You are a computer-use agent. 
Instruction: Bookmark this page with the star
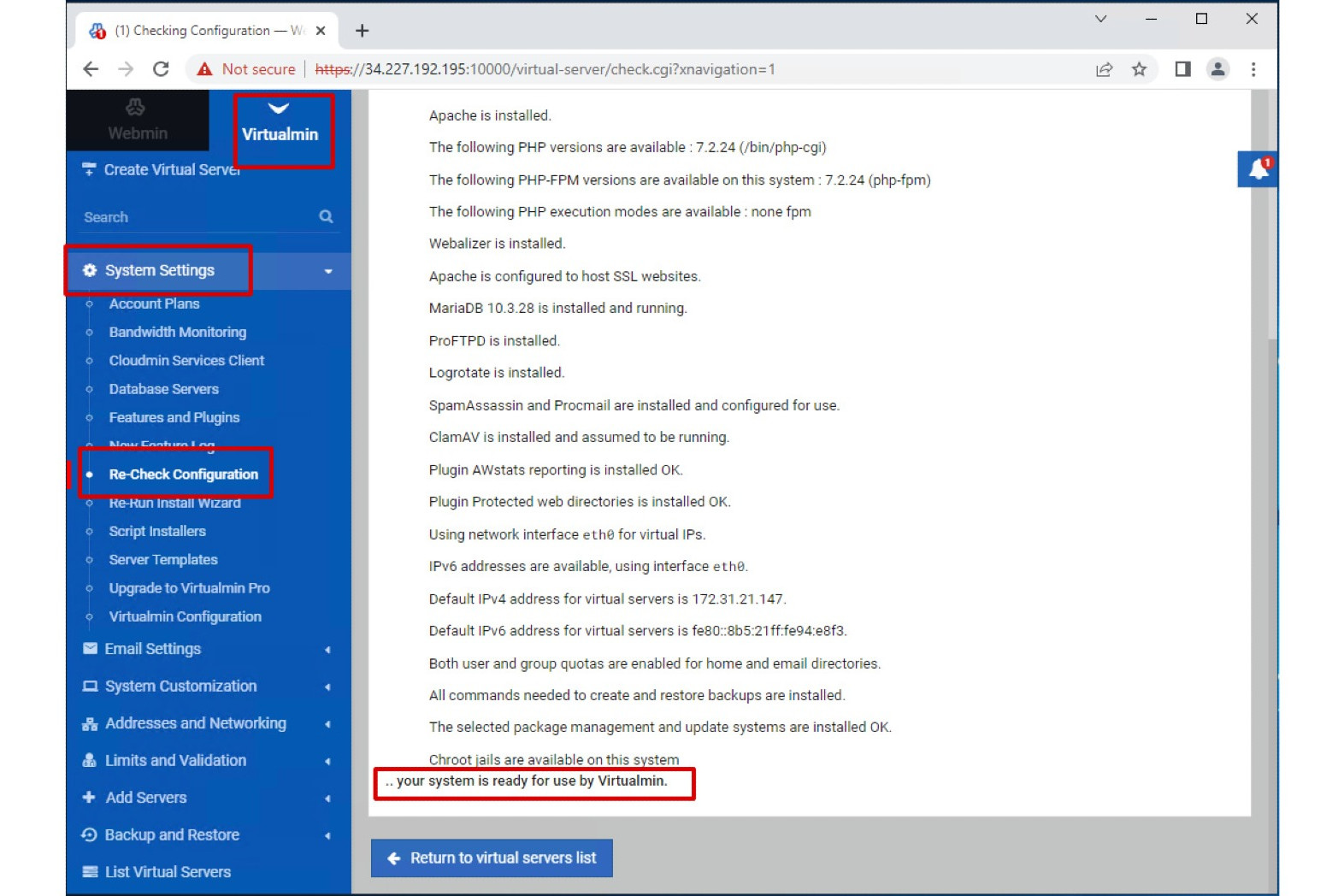1139,69
